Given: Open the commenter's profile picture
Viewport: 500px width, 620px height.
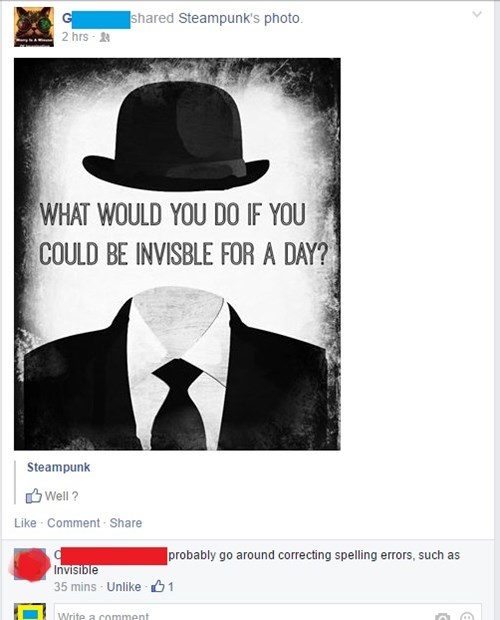Looking at the screenshot, I should point(30,564).
